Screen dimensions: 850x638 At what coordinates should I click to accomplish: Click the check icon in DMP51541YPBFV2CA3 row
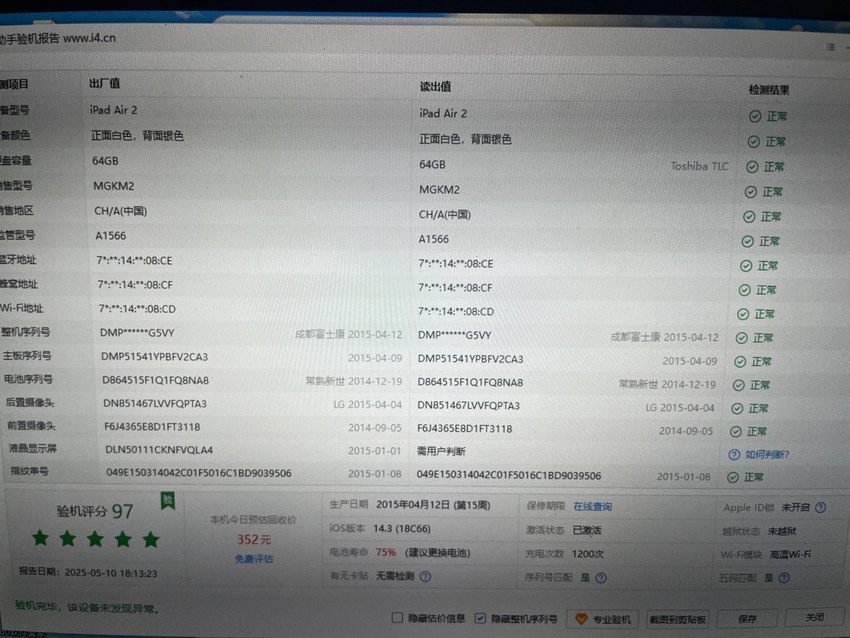pyautogui.click(x=739, y=362)
